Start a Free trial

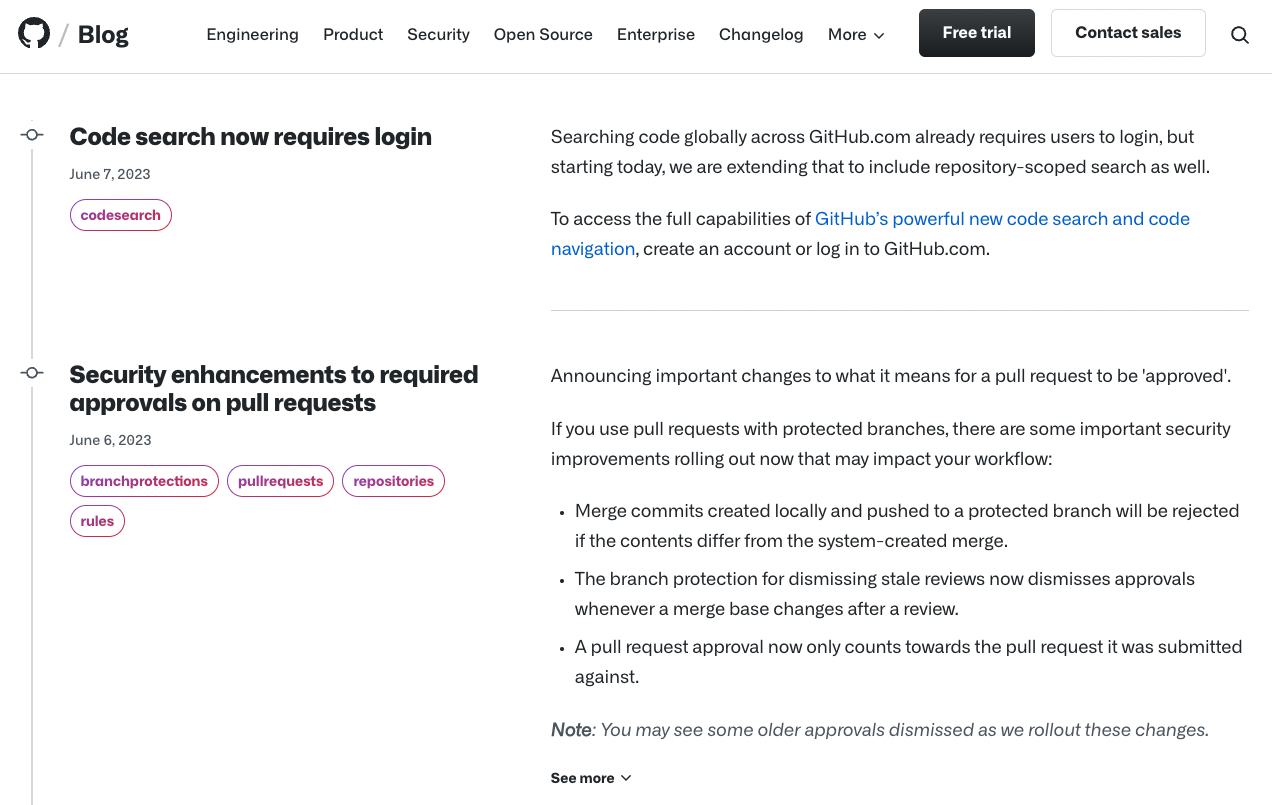(976, 33)
